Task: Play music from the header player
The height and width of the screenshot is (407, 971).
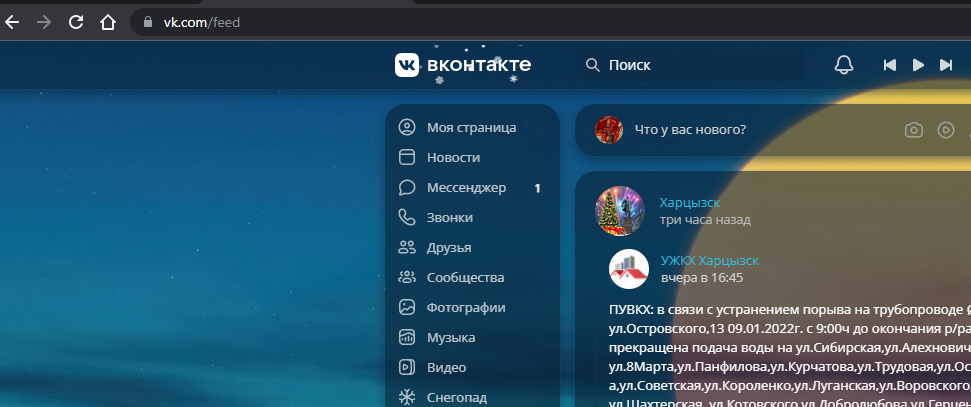Action: tap(918, 65)
